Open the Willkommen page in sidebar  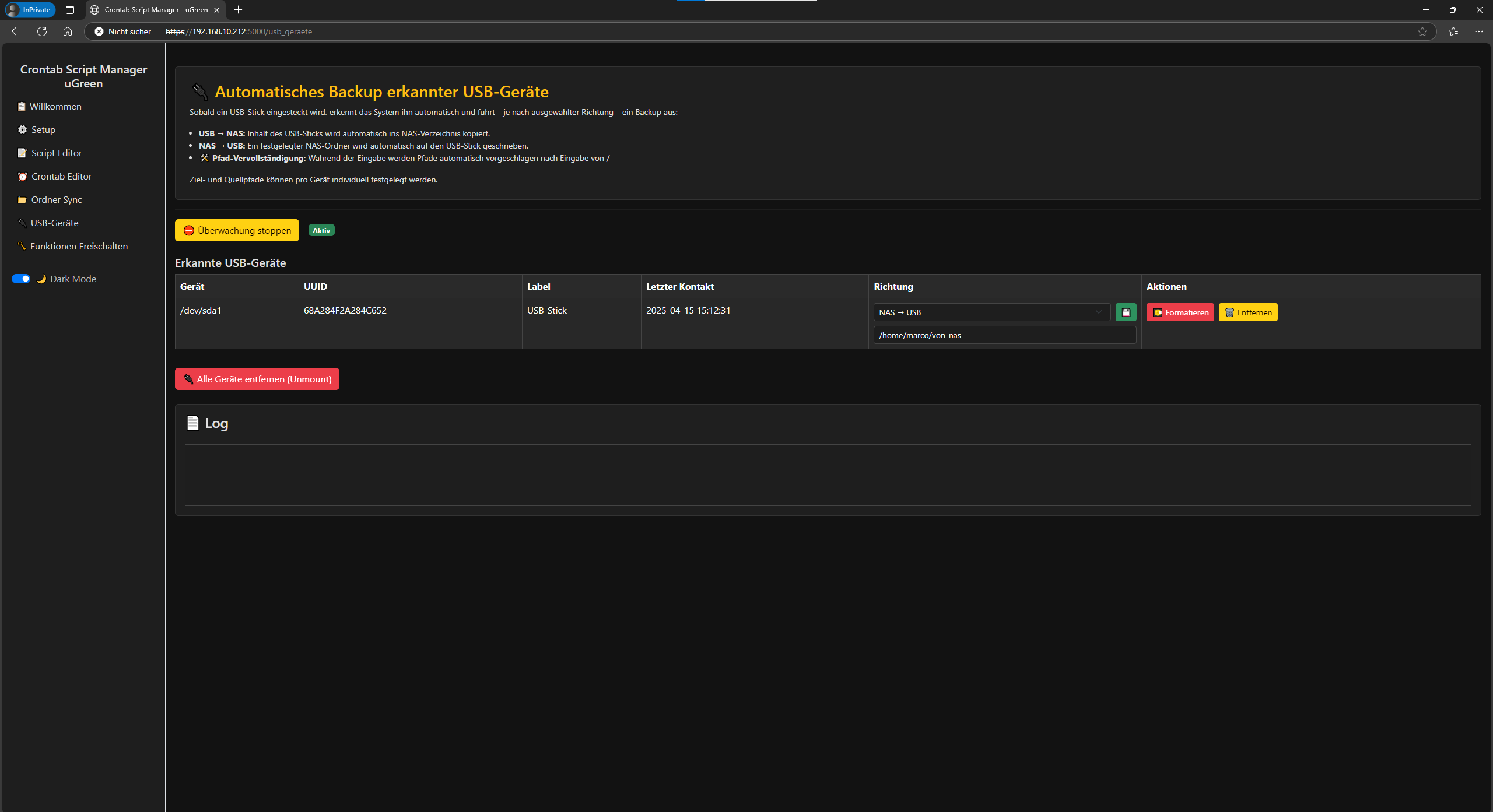50,106
